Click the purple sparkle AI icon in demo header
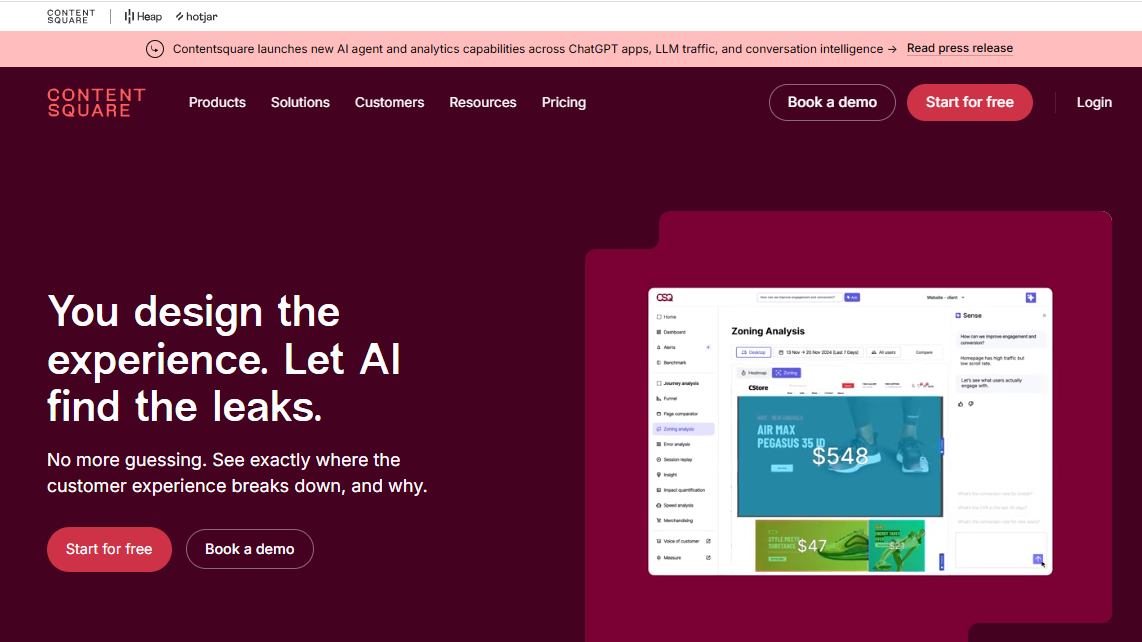Image resolution: width=1142 pixels, height=642 pixels. [x=1031, y=297]
